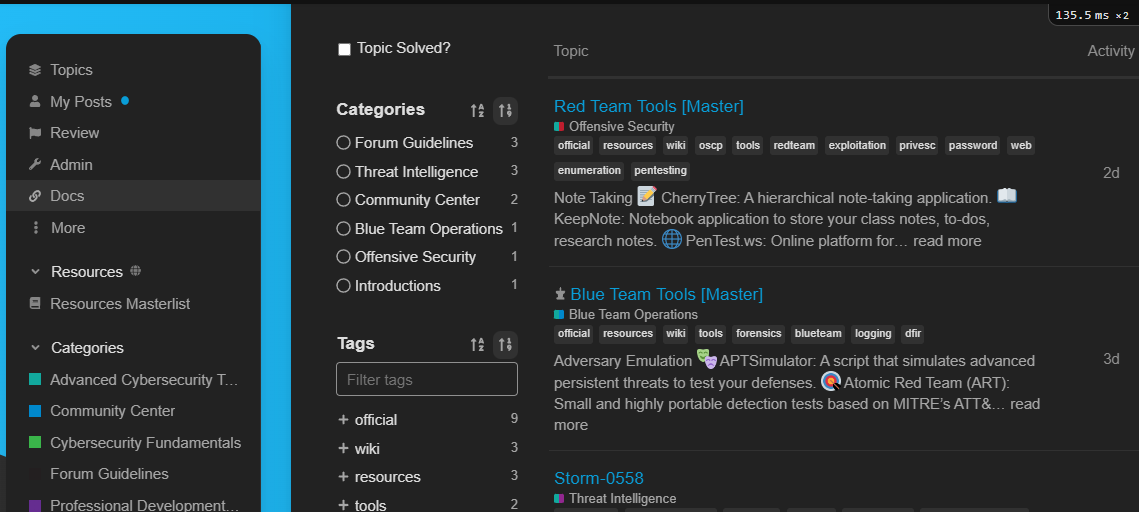Sort Tags list by count icon
Screen dimensions: 1139x512
point(506,344)
